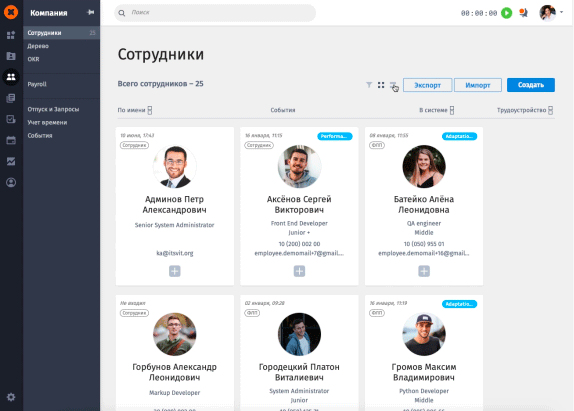Switch to grid view icon
The image size is (574, 411).
click(381, 85)
